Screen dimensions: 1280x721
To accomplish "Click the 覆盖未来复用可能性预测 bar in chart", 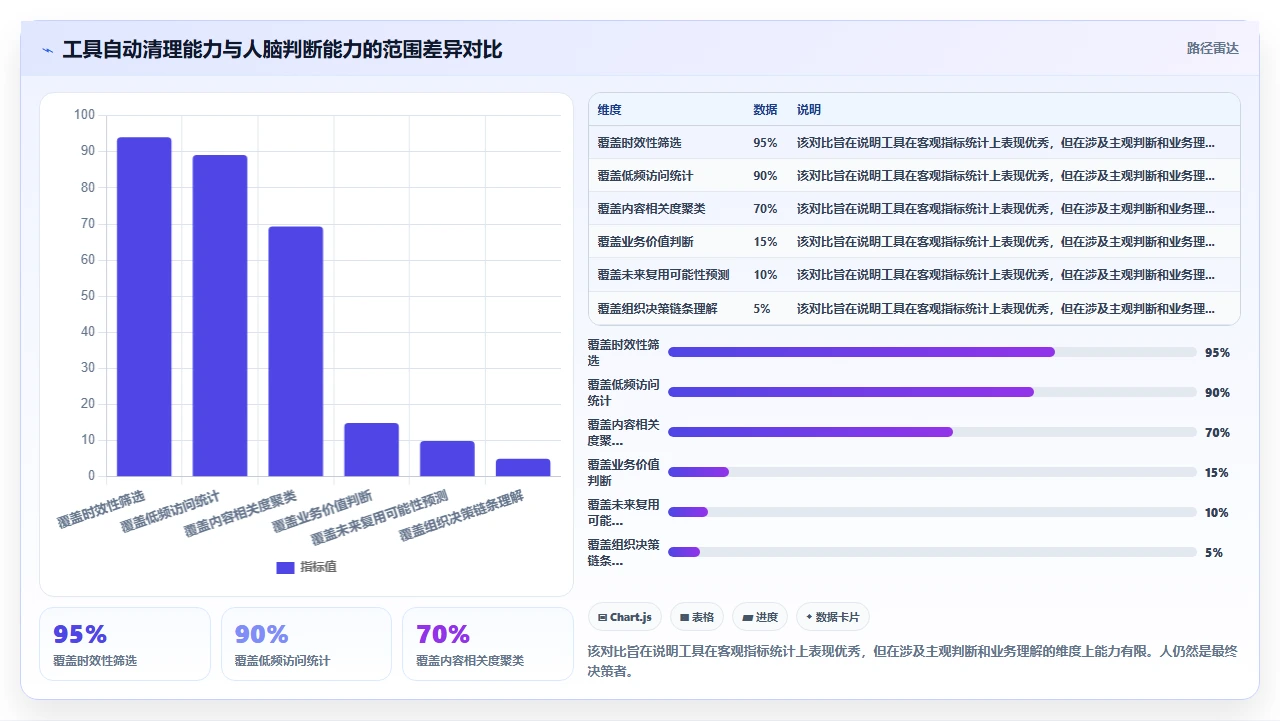I will [447, 459].
